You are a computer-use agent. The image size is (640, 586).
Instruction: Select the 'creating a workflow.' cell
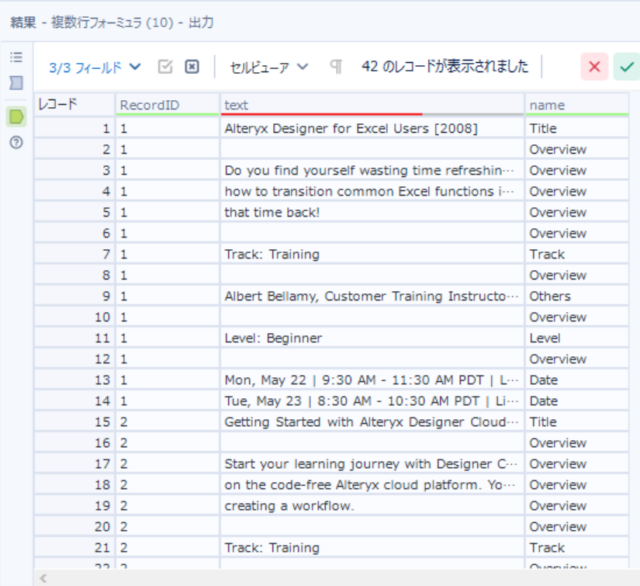[372, 506]
